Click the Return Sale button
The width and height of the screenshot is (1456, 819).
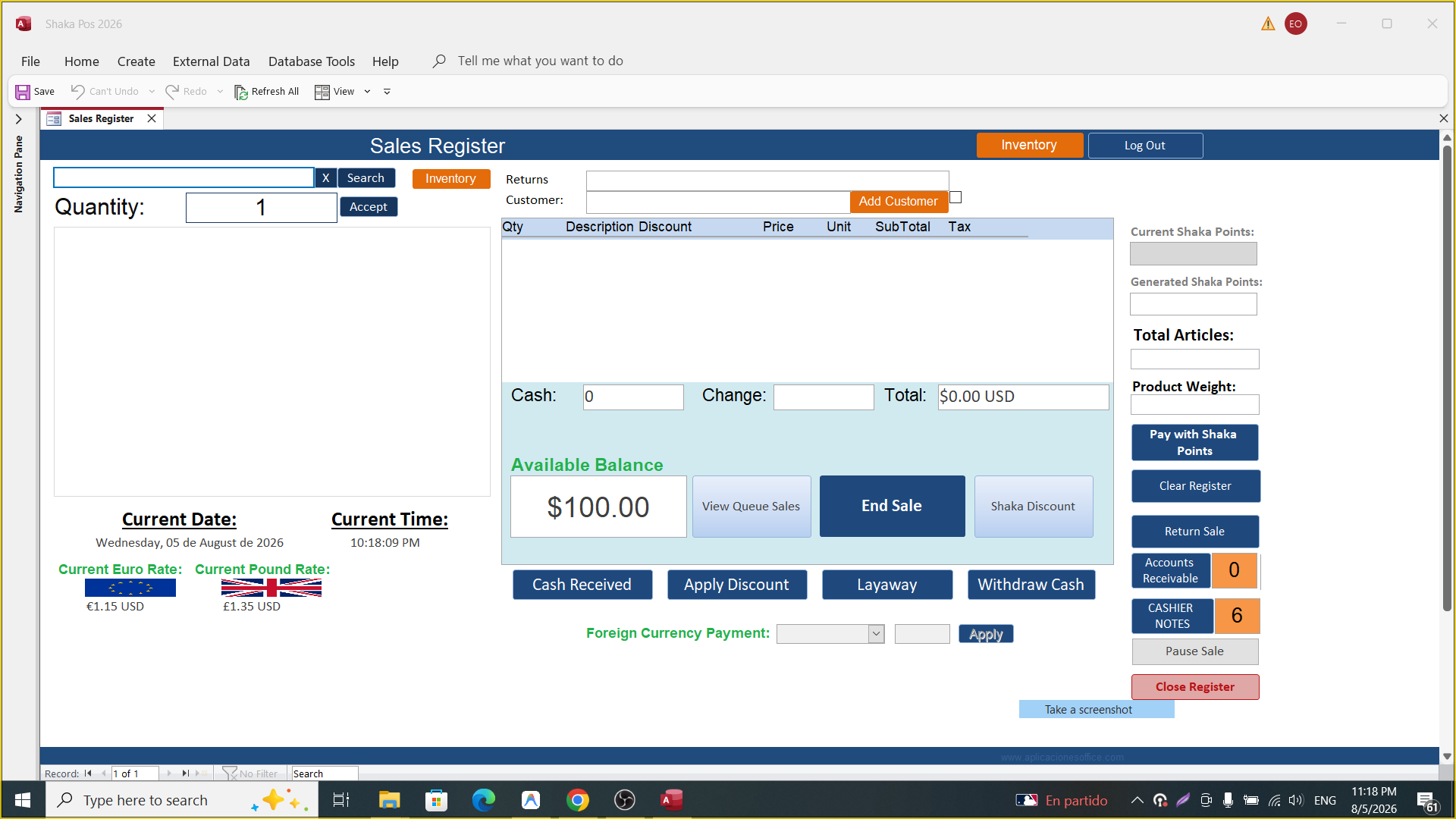pyautogui.click(x=1195, y=532)
